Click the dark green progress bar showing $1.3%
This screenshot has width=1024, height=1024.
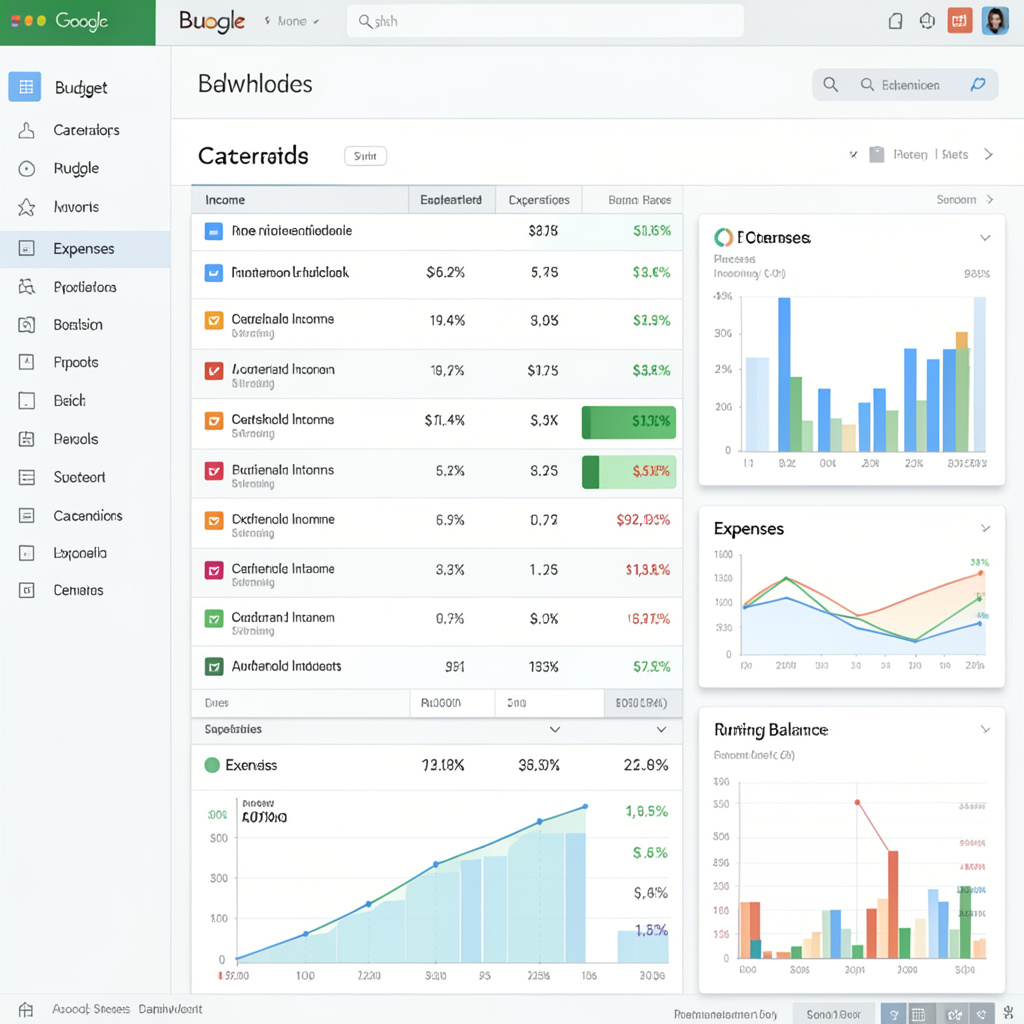[628, 422]
